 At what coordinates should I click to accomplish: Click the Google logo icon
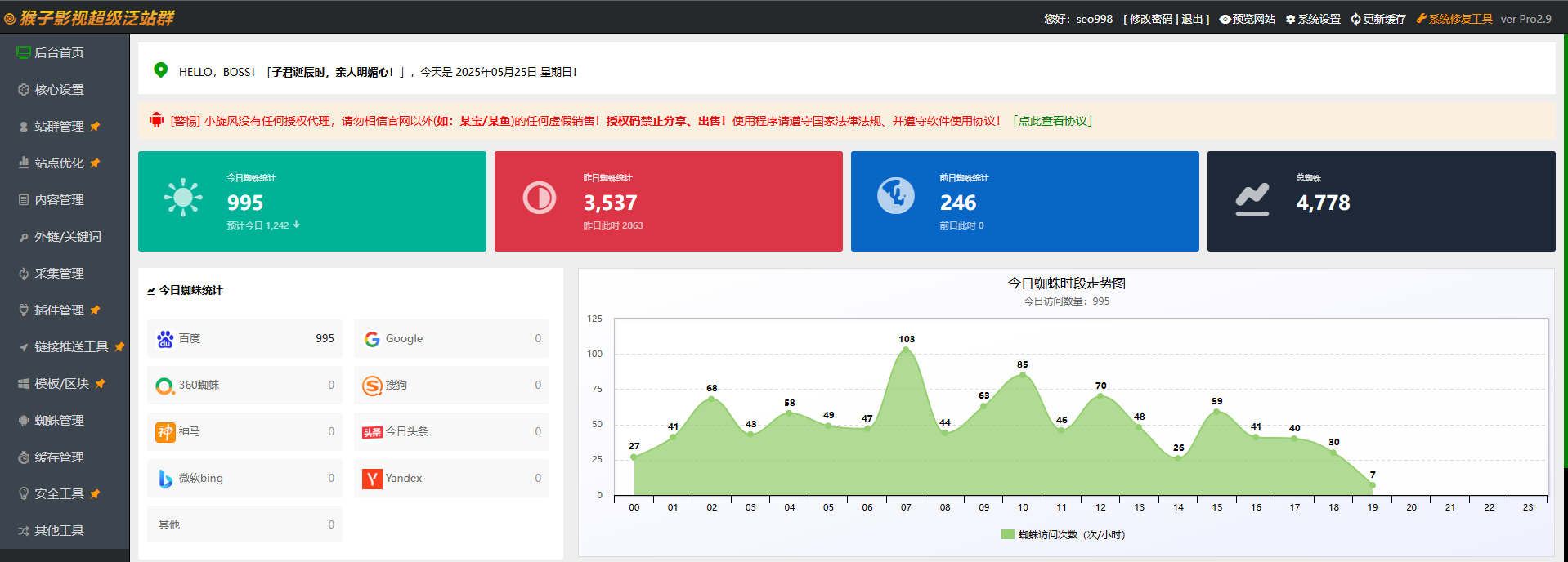tap(372, 339)
